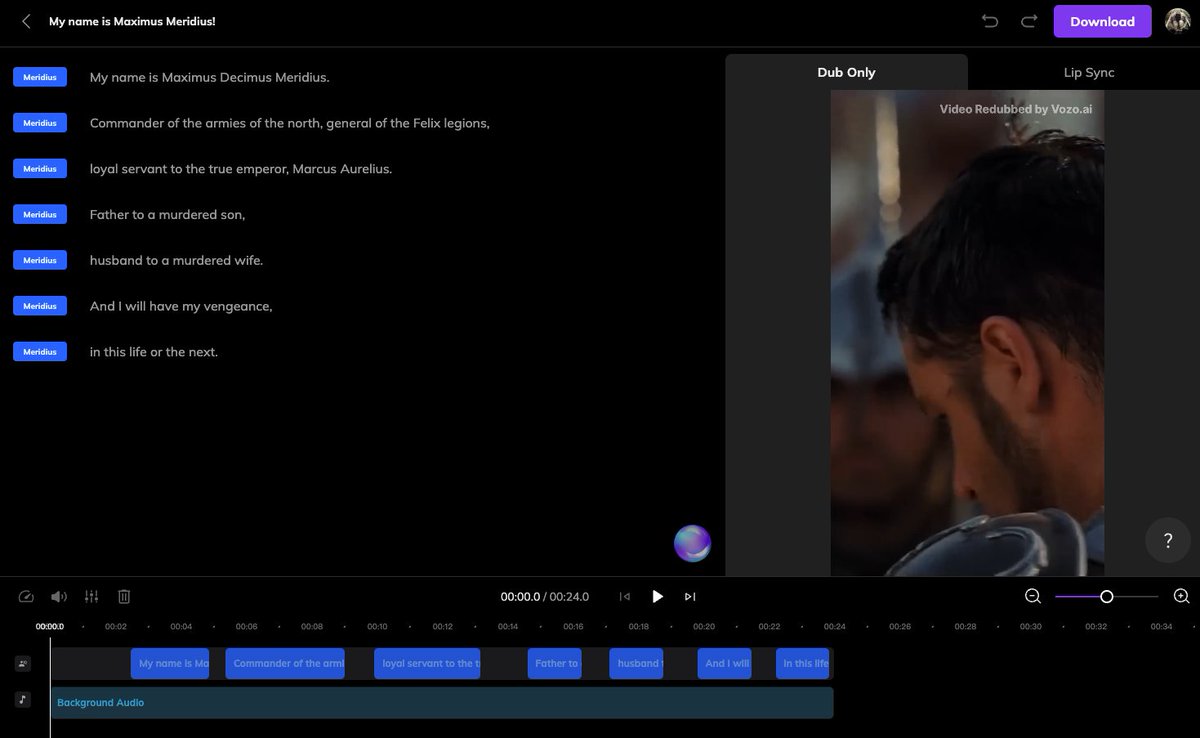Click Meridius tag beside 'loyal servant'
The image size is (1200, 738).
40,168
